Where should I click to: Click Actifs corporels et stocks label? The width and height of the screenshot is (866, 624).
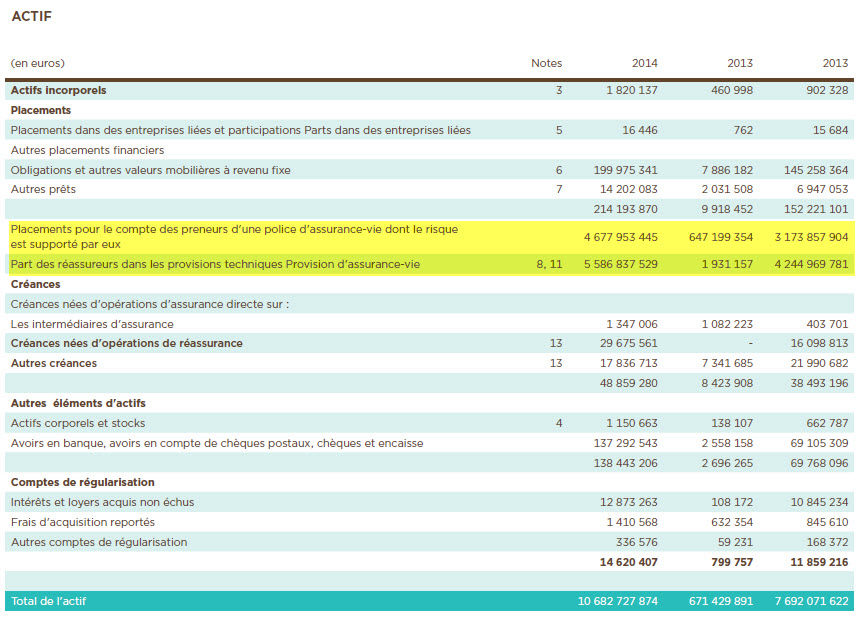[78, 424]
